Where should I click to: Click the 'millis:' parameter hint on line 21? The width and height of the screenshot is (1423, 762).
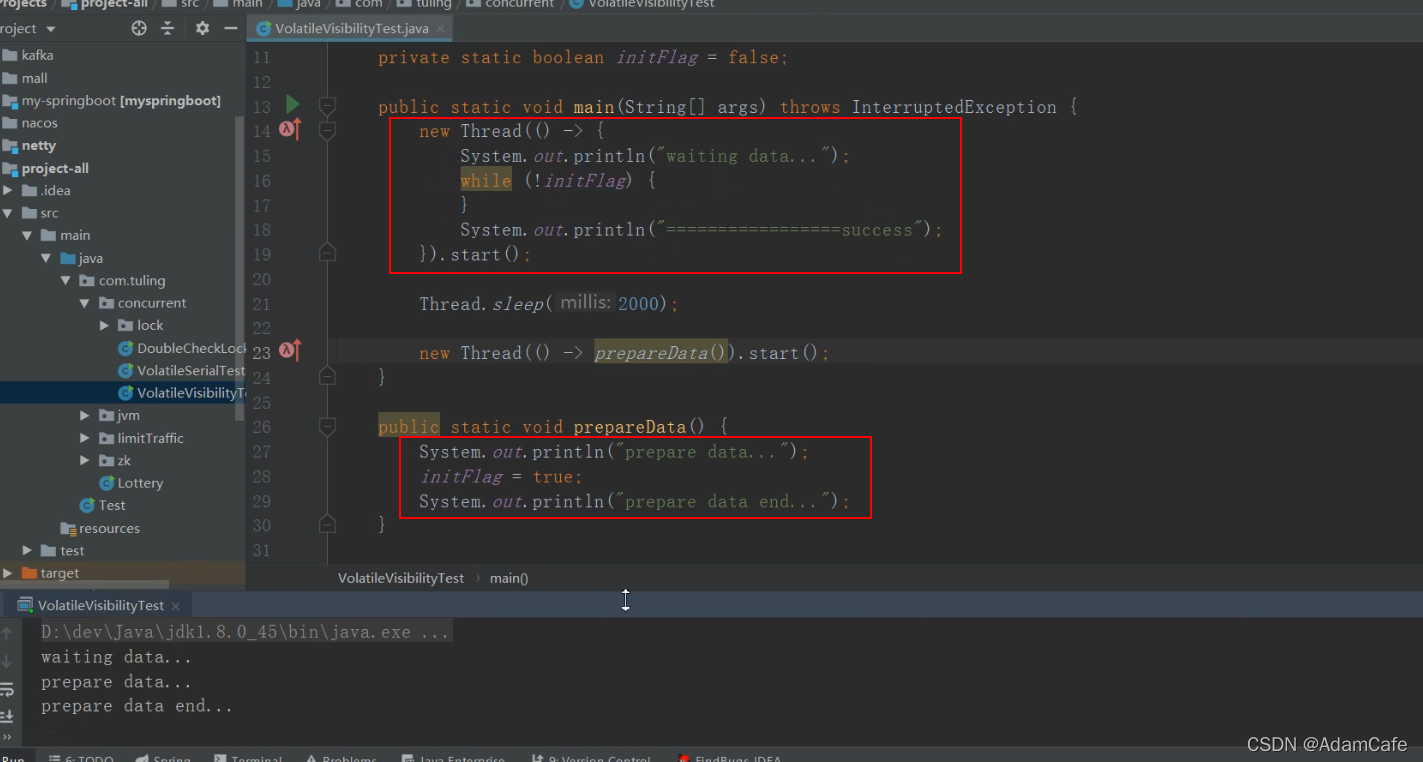pyautogui.click(x=585, y=302)
